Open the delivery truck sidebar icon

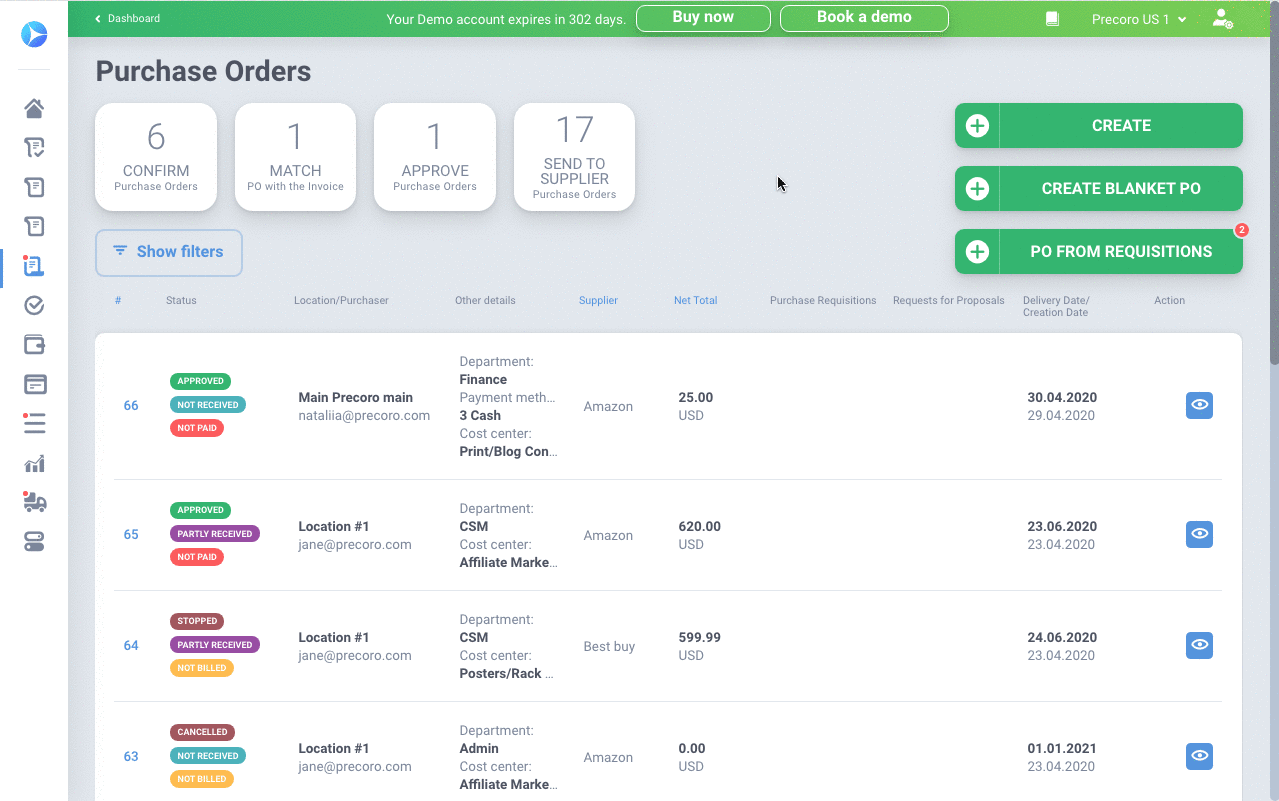point(34,503)
